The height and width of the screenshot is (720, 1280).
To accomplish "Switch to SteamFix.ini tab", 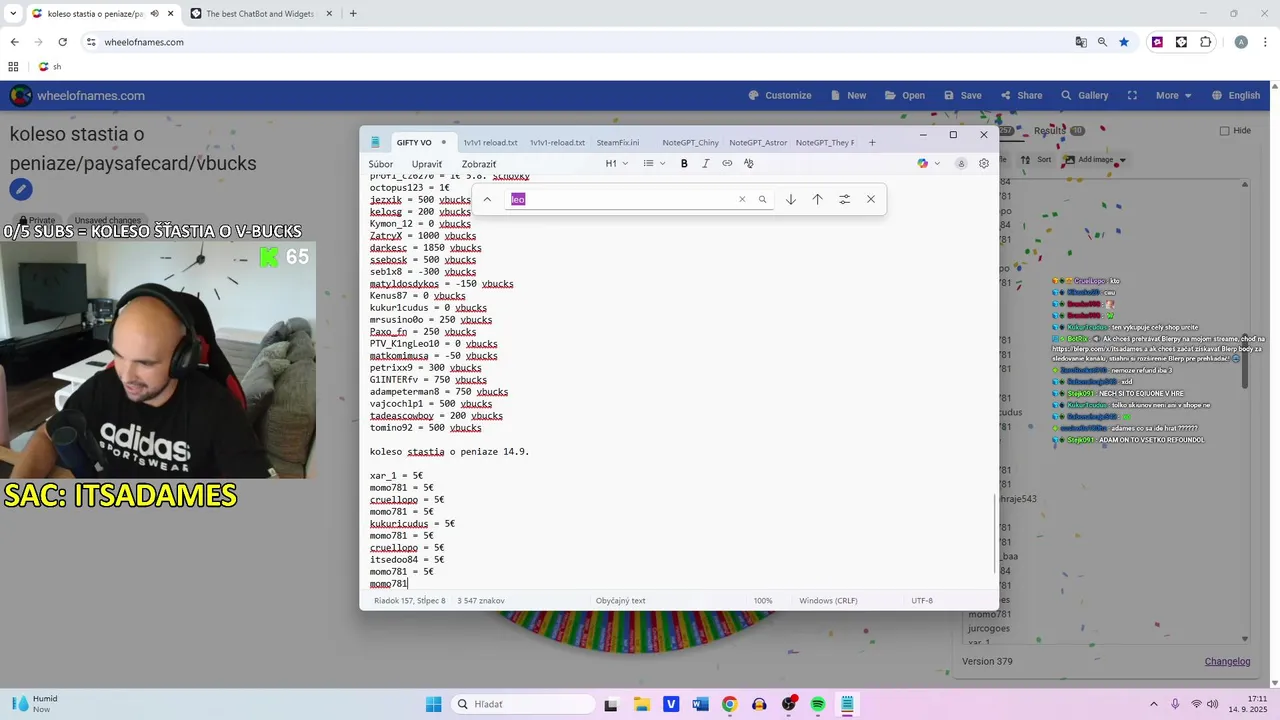I will (x=617, y=142).
